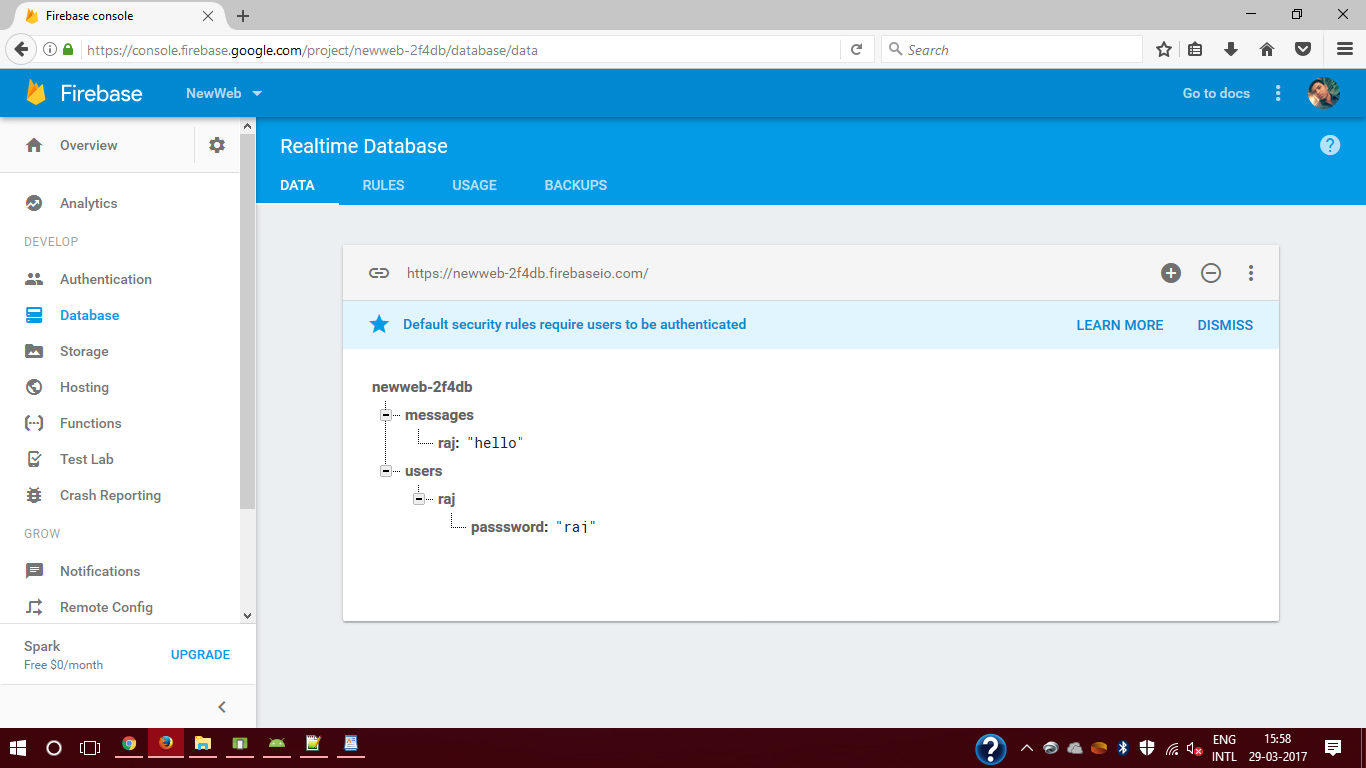Screen dimensions: 1366x768
Task: Collapse the messages node
Action: pyautogui.click(x=385, y=415)
